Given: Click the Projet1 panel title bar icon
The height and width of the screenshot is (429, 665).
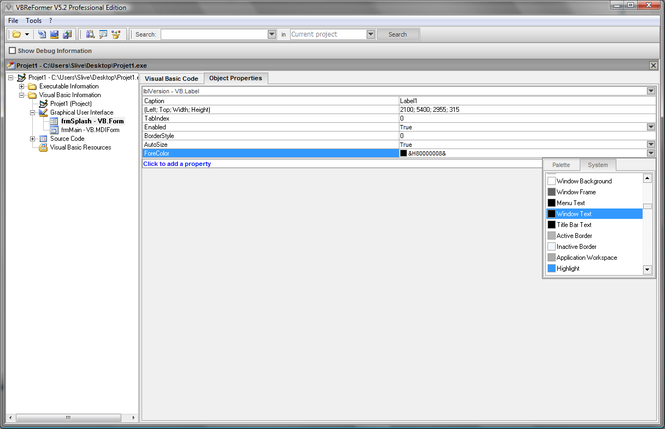Looking at the screenshot, I should pos(11,65).
